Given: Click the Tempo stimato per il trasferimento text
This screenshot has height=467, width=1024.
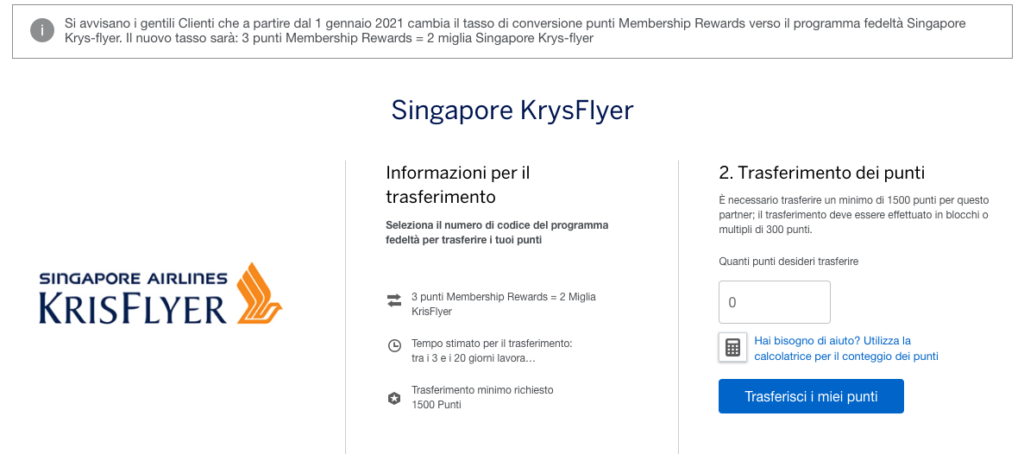Looking at the screenshot, I should click(x=492, y=351).
